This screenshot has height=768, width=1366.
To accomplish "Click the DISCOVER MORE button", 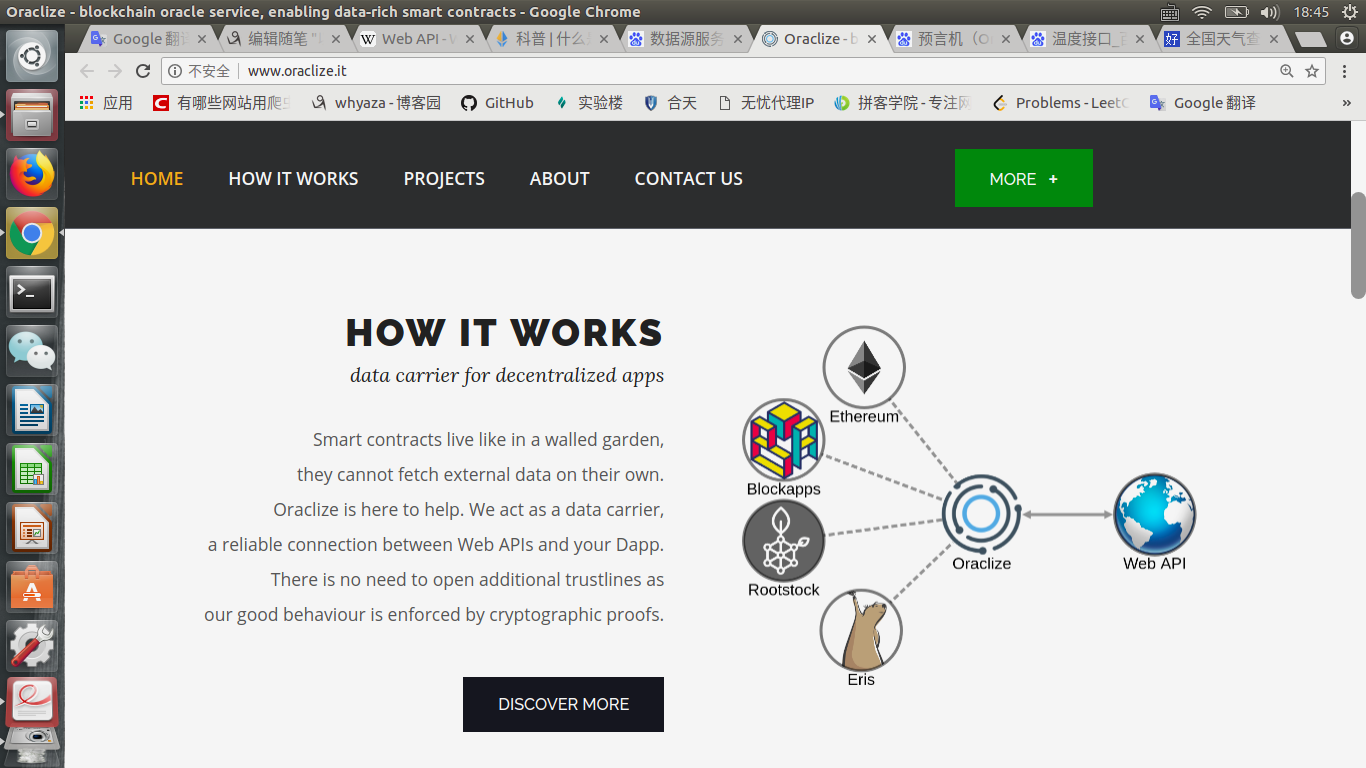I will (x=563, y=704).
